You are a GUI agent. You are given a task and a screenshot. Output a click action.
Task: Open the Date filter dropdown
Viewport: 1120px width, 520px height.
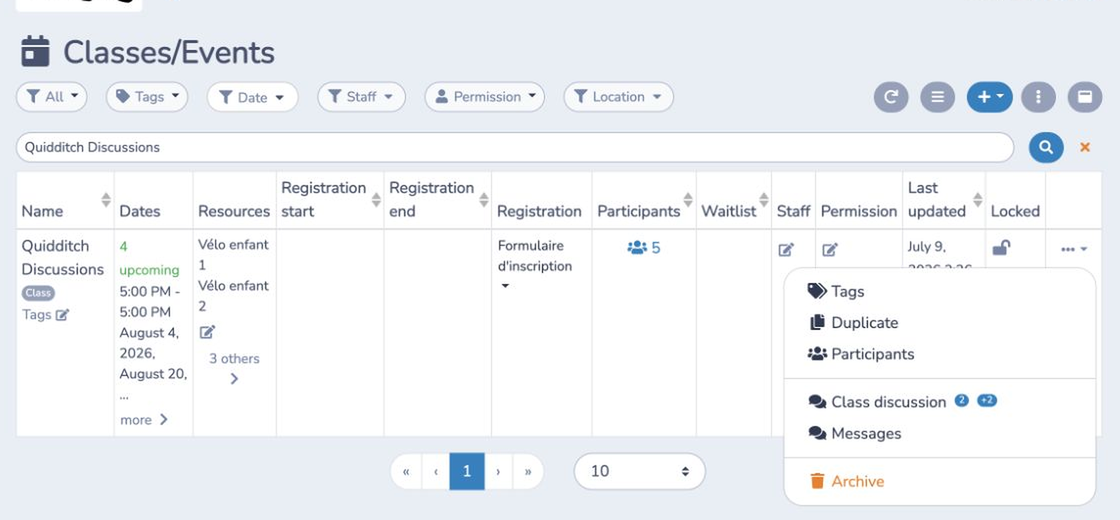click(252, 97)
